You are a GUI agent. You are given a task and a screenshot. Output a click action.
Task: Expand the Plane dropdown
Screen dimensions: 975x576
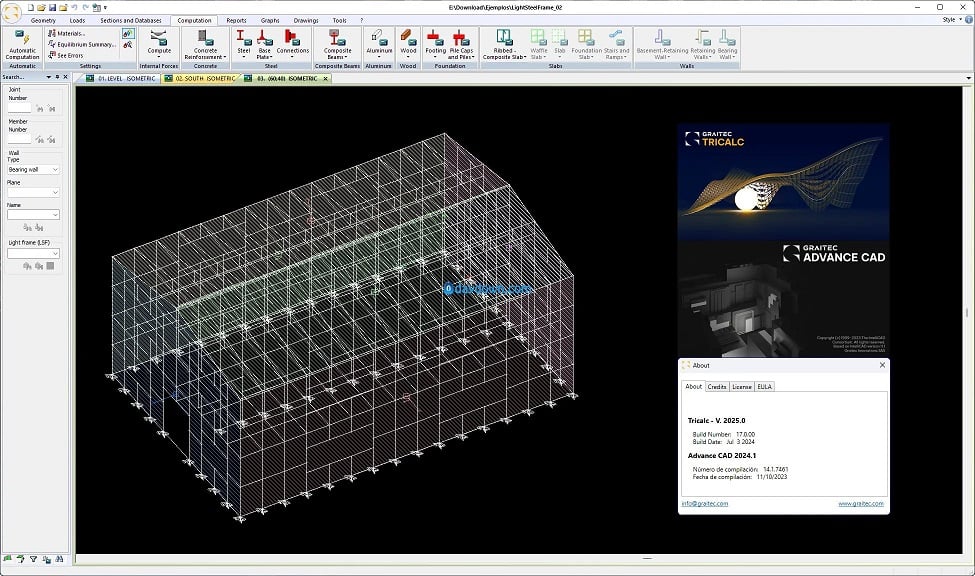pyautogui.click(x=55, y=192)
